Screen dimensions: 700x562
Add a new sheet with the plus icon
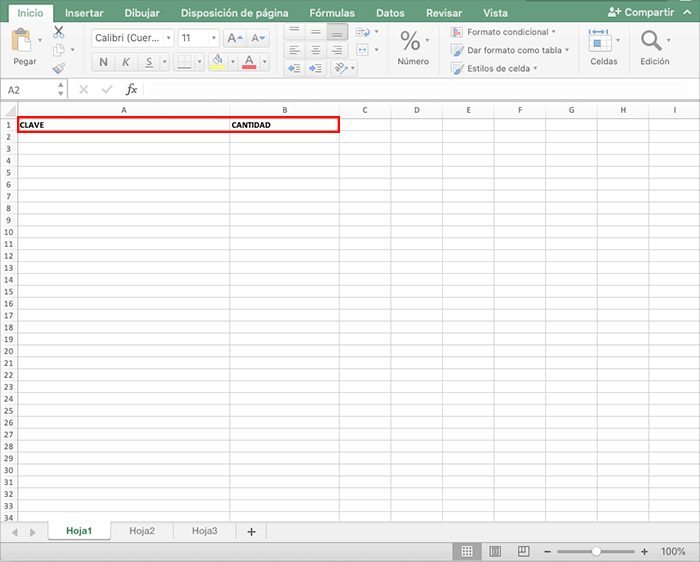pos(251,531)
